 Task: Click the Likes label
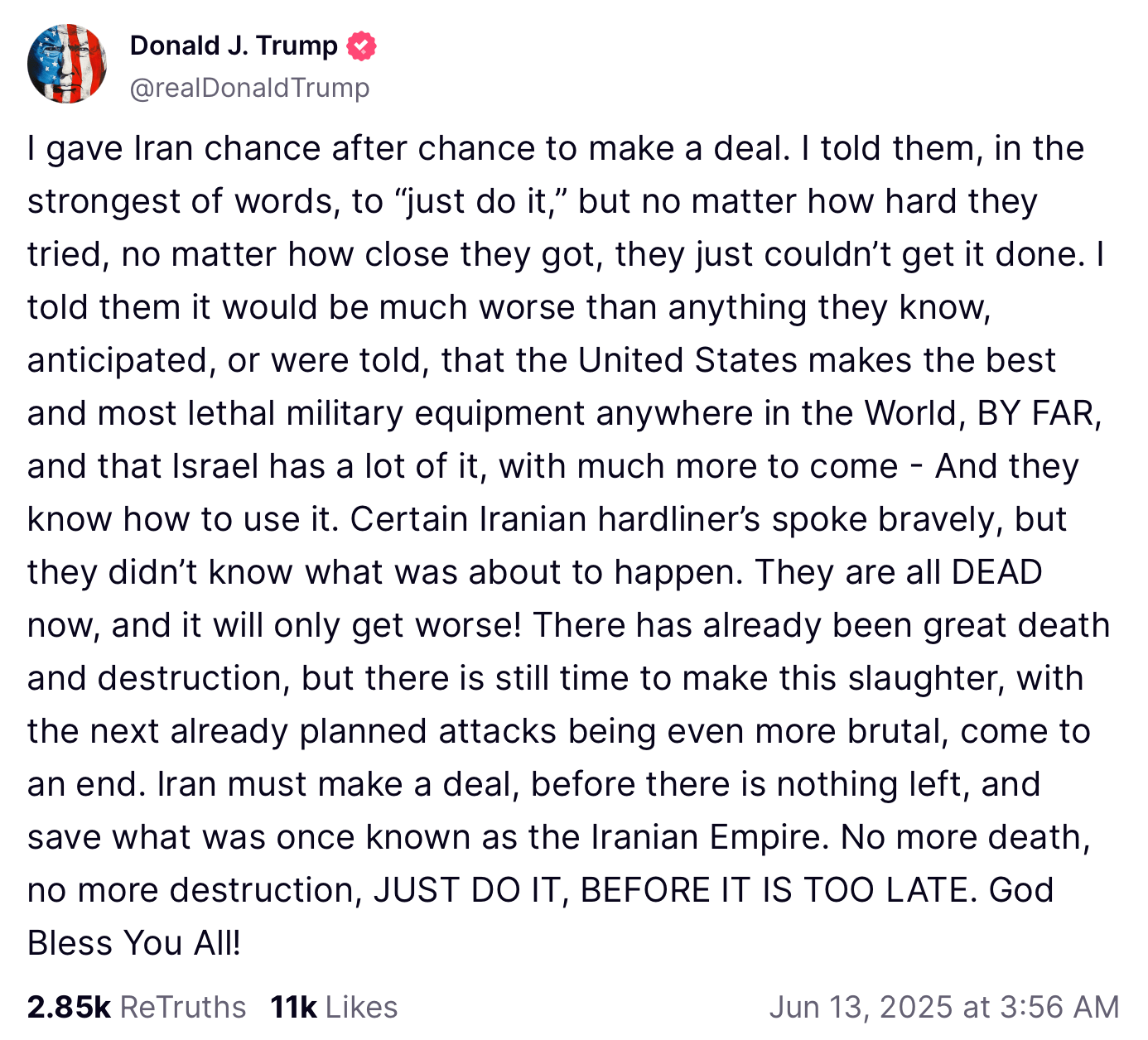pyautogui.click(x=361, y=1007)
